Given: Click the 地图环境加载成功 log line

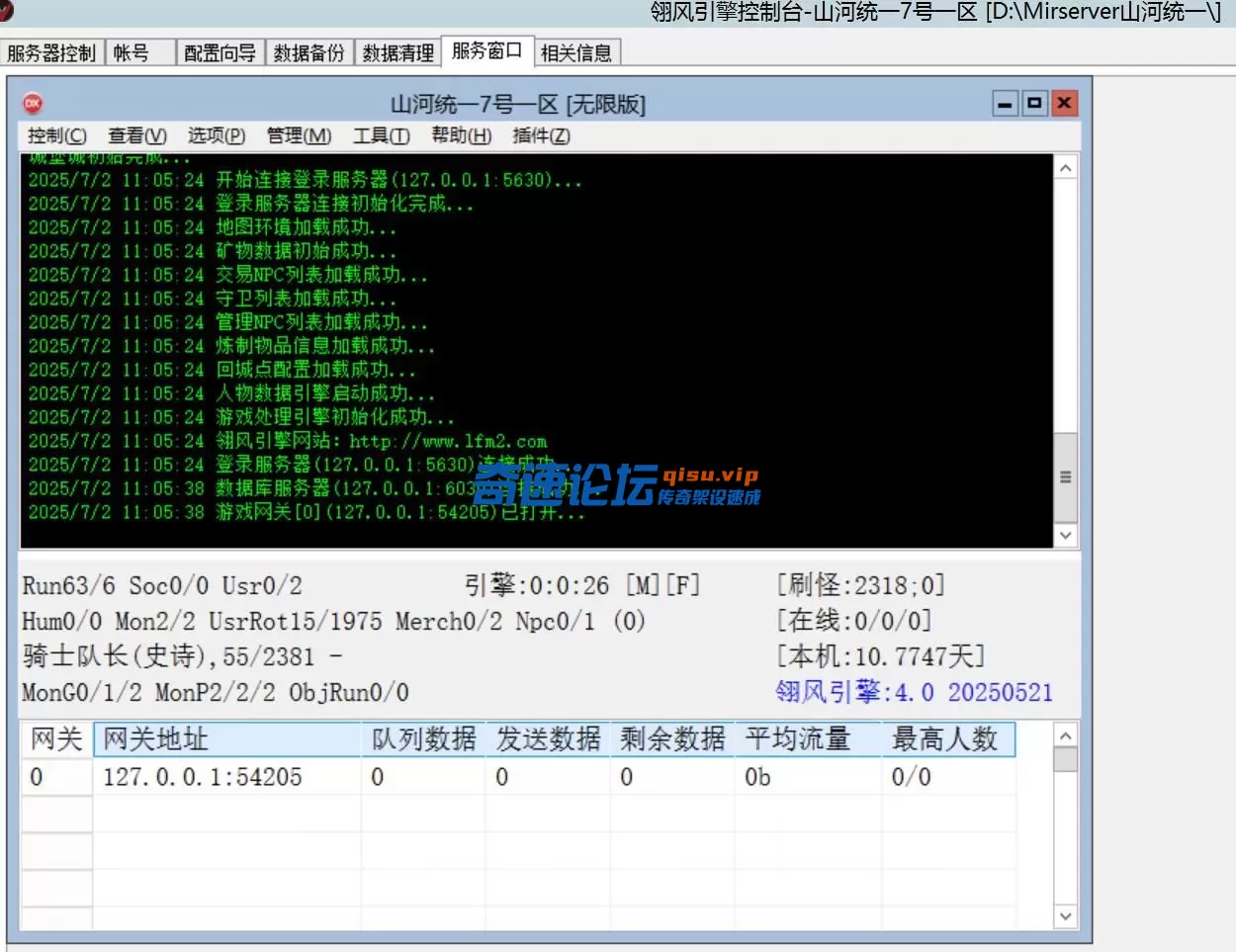Looking at the screenshot, I should click(212, 227).
